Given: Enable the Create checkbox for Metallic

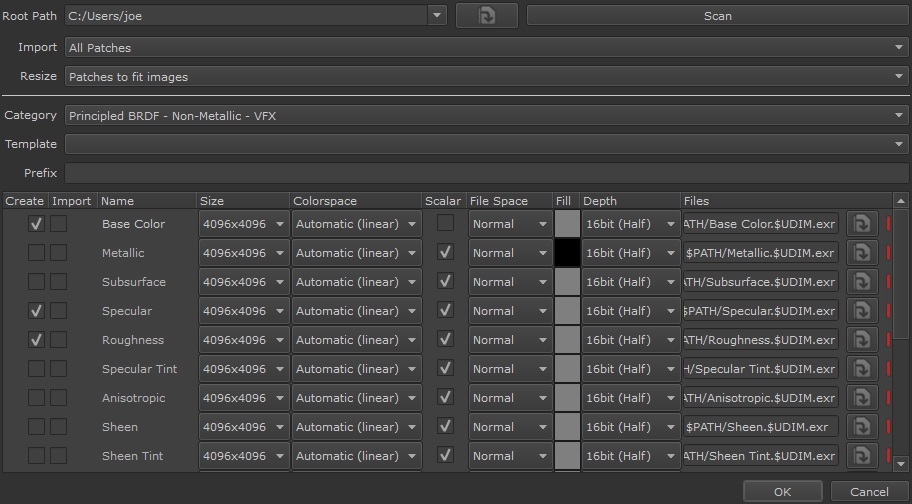Looking at the screenshot, I should 36,253.
